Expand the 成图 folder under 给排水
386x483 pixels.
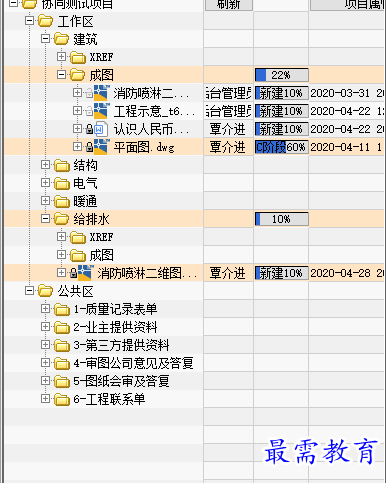click(x=61, y=255)
